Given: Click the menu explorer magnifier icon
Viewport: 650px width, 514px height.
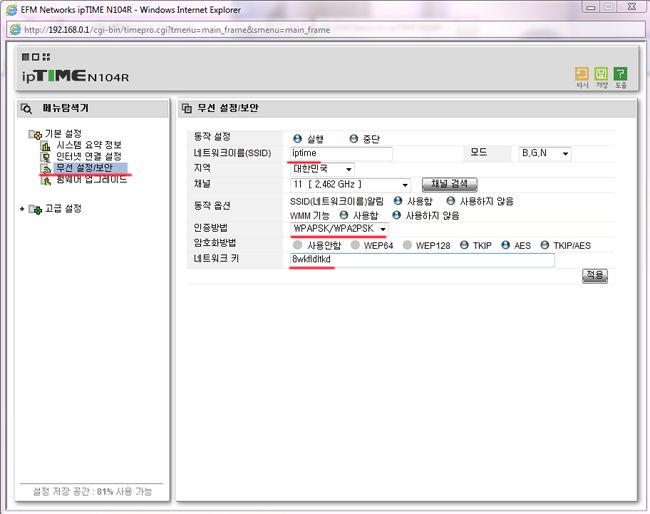Looking at the screenshot, I should (x=26, y=109).
